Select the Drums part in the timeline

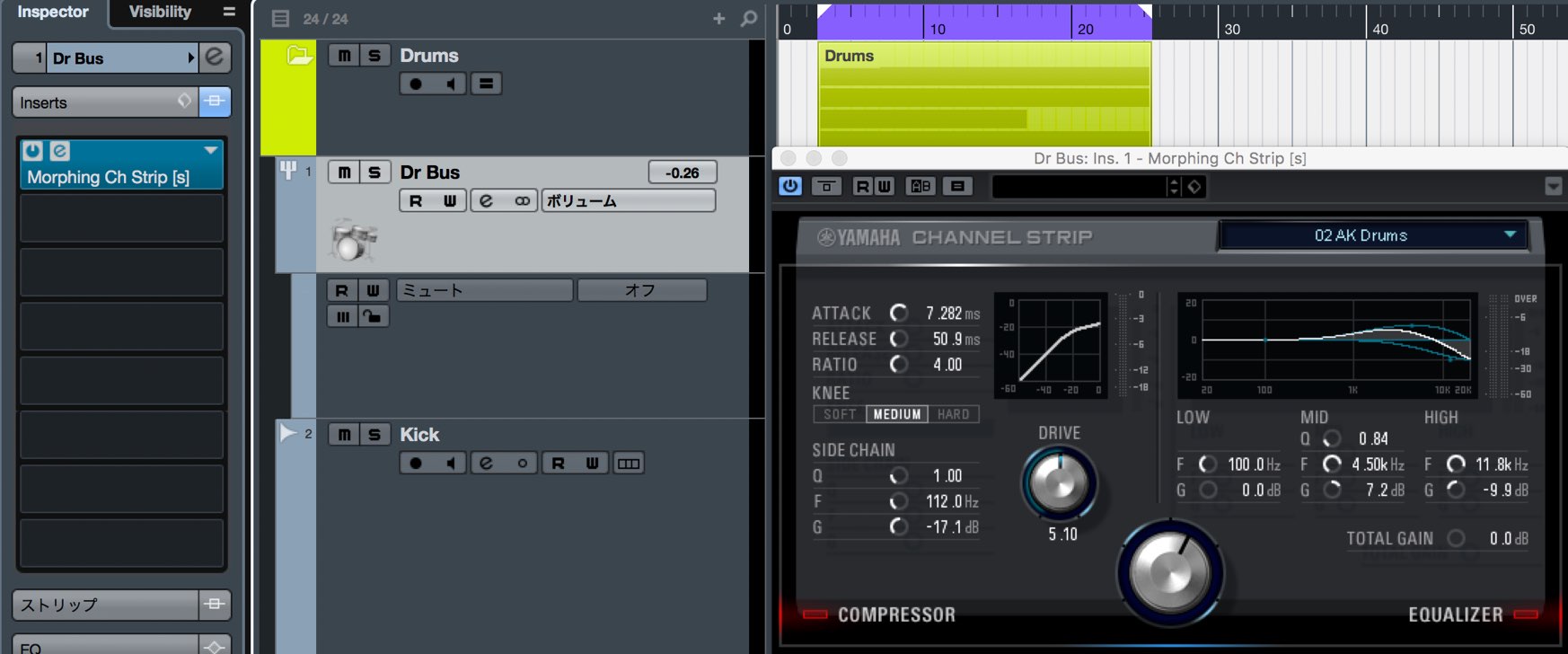[984, 94]
